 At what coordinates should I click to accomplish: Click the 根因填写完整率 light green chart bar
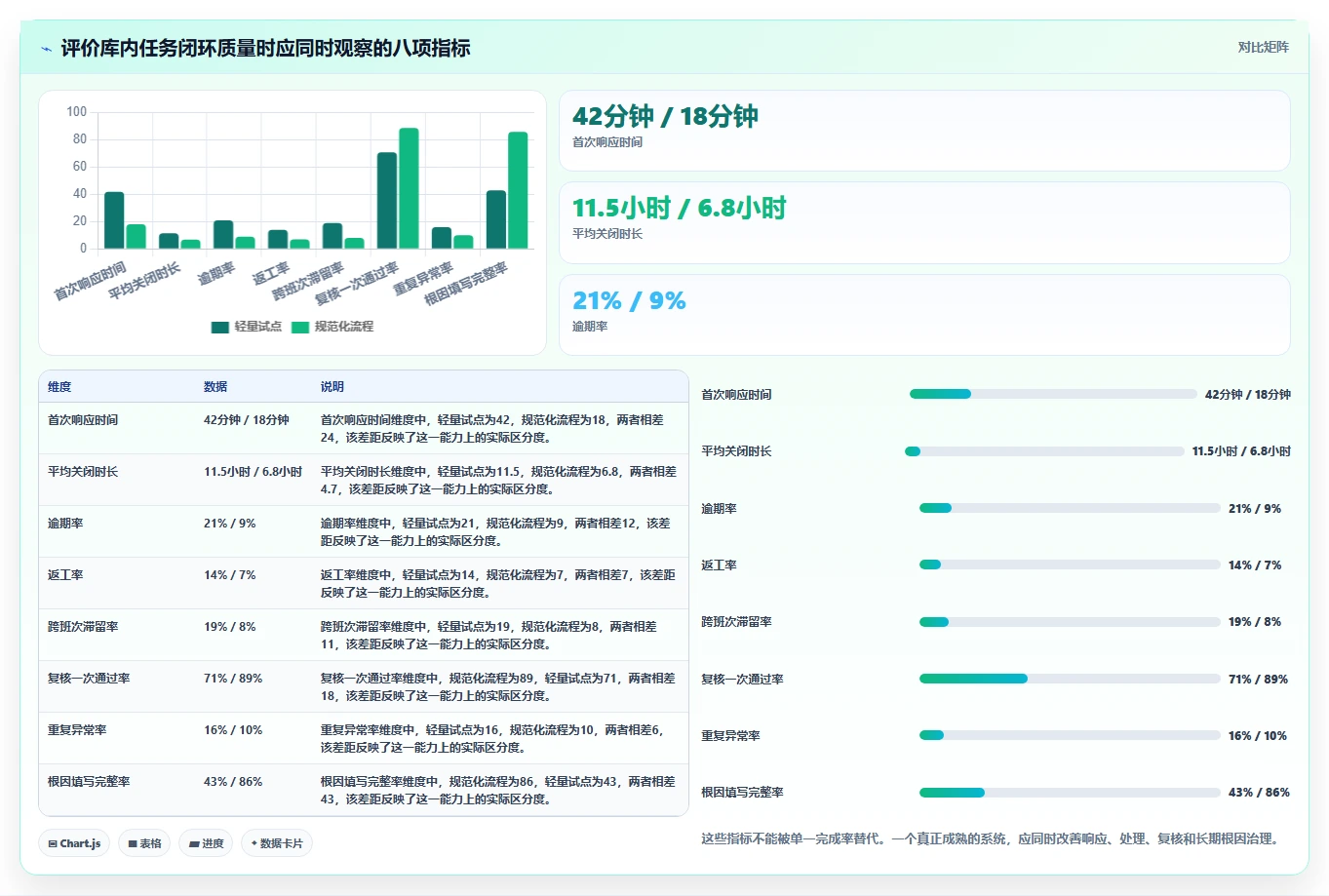tap(518, 190)
